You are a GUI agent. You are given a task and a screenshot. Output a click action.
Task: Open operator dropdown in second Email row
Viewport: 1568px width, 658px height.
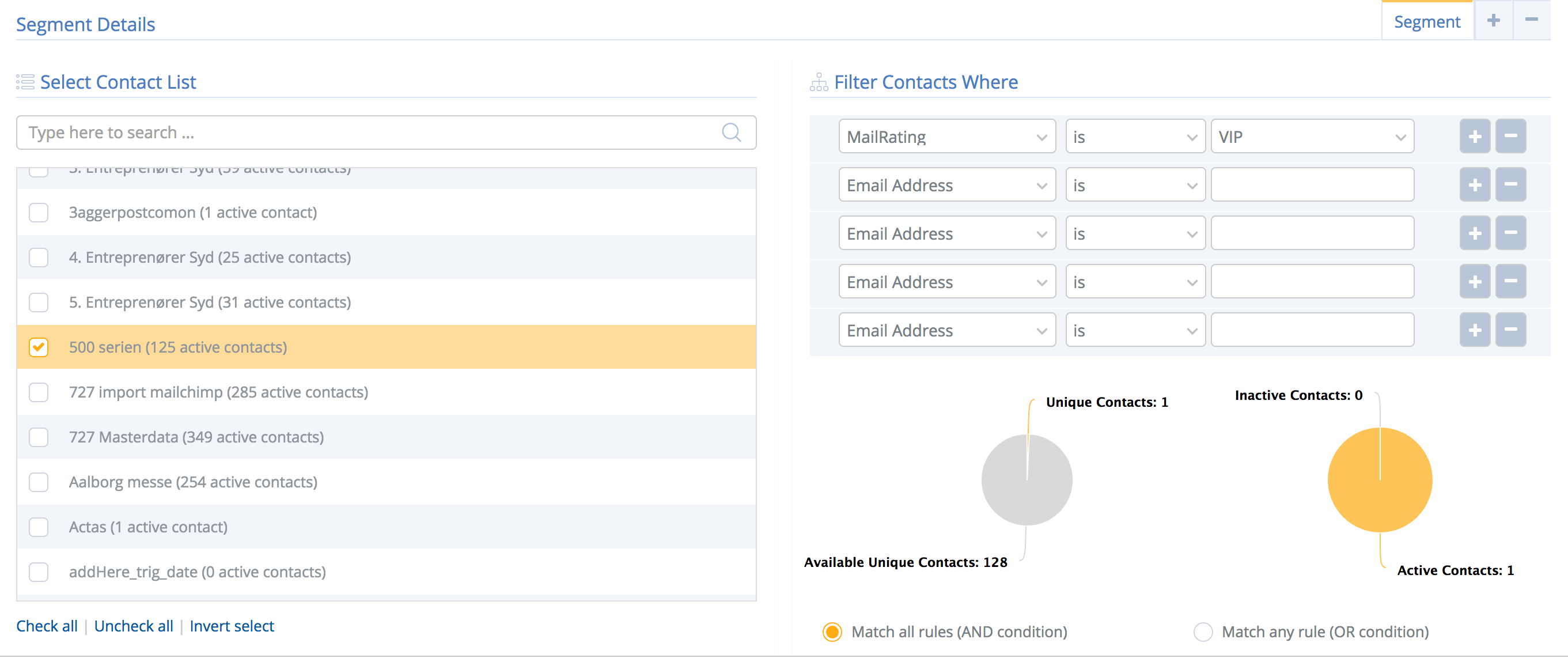point(1135,233)
